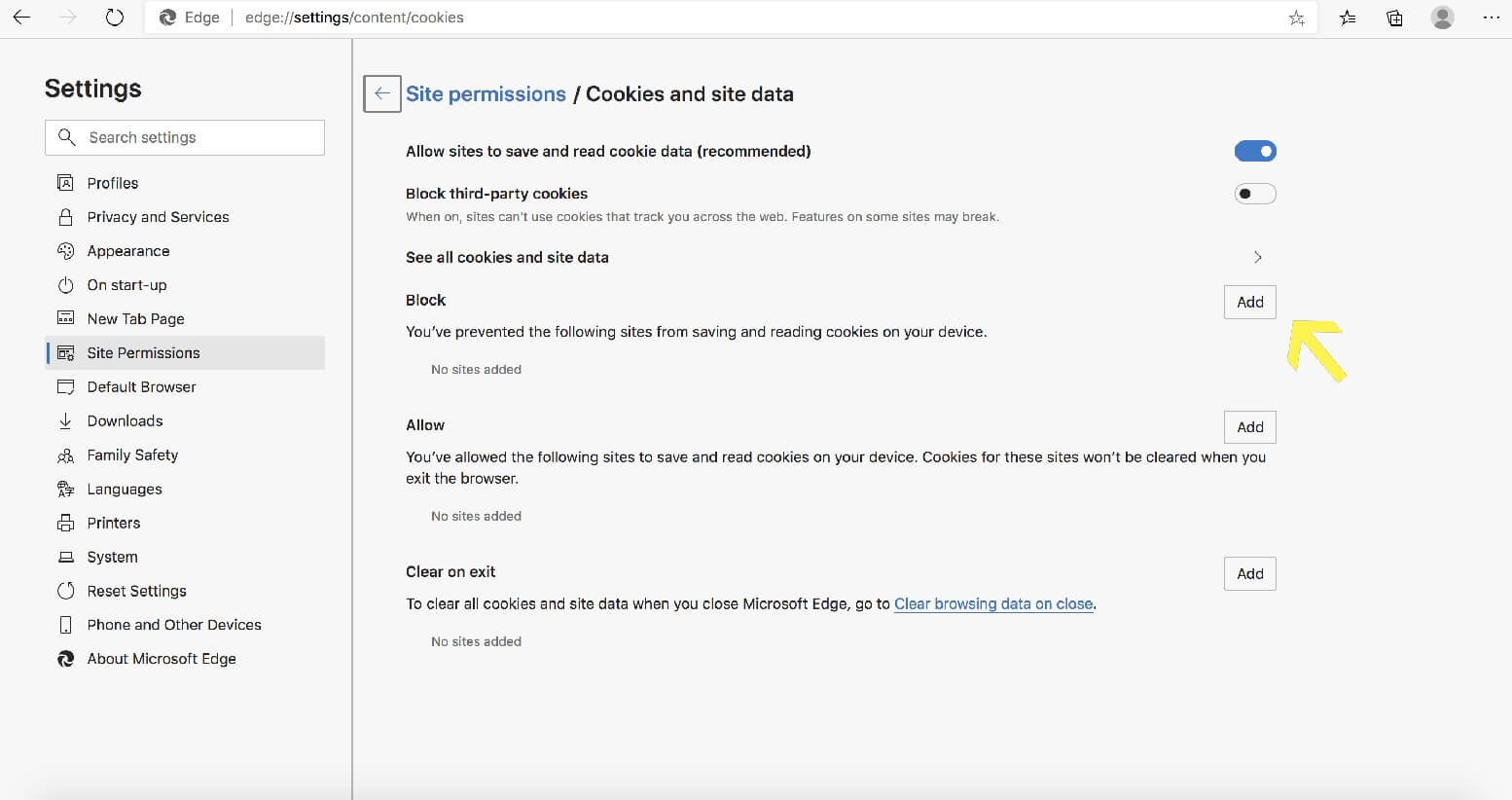Viewport: 1512px width, 800px height.
Task: Expand See all cookies and site data
Action: click(1257, 257)
